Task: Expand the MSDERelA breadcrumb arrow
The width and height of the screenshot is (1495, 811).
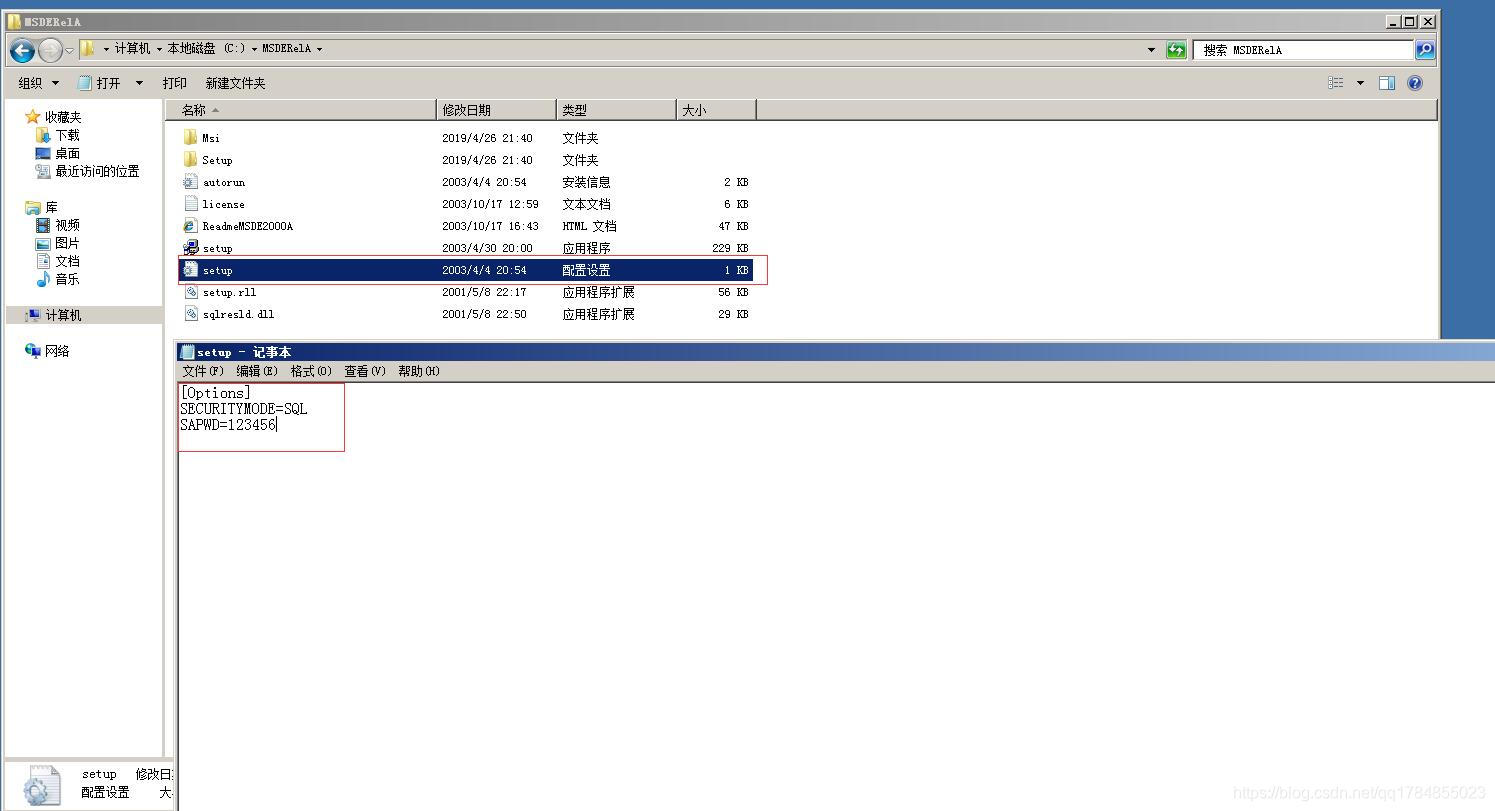Action: click(x=319, y=49)
